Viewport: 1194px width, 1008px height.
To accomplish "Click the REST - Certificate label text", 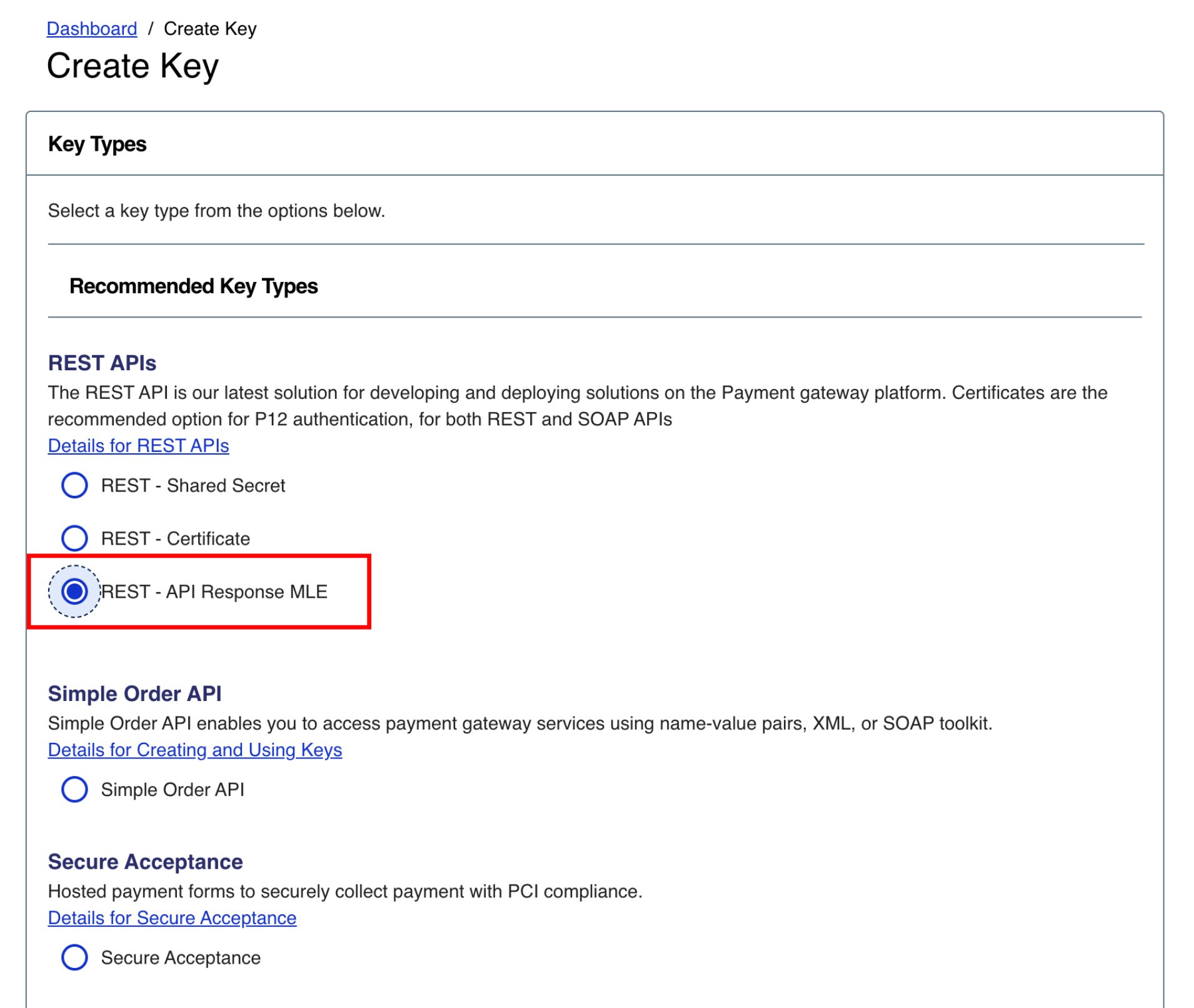I will click(176, 539).
